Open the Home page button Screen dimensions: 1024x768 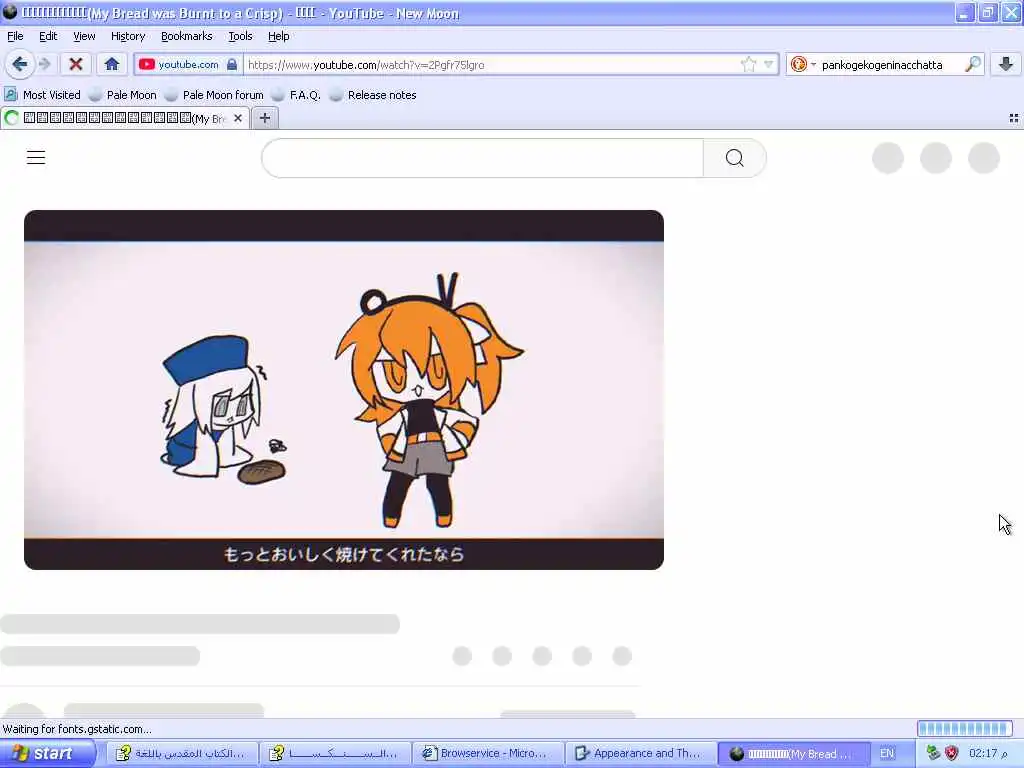pos(112,64)
